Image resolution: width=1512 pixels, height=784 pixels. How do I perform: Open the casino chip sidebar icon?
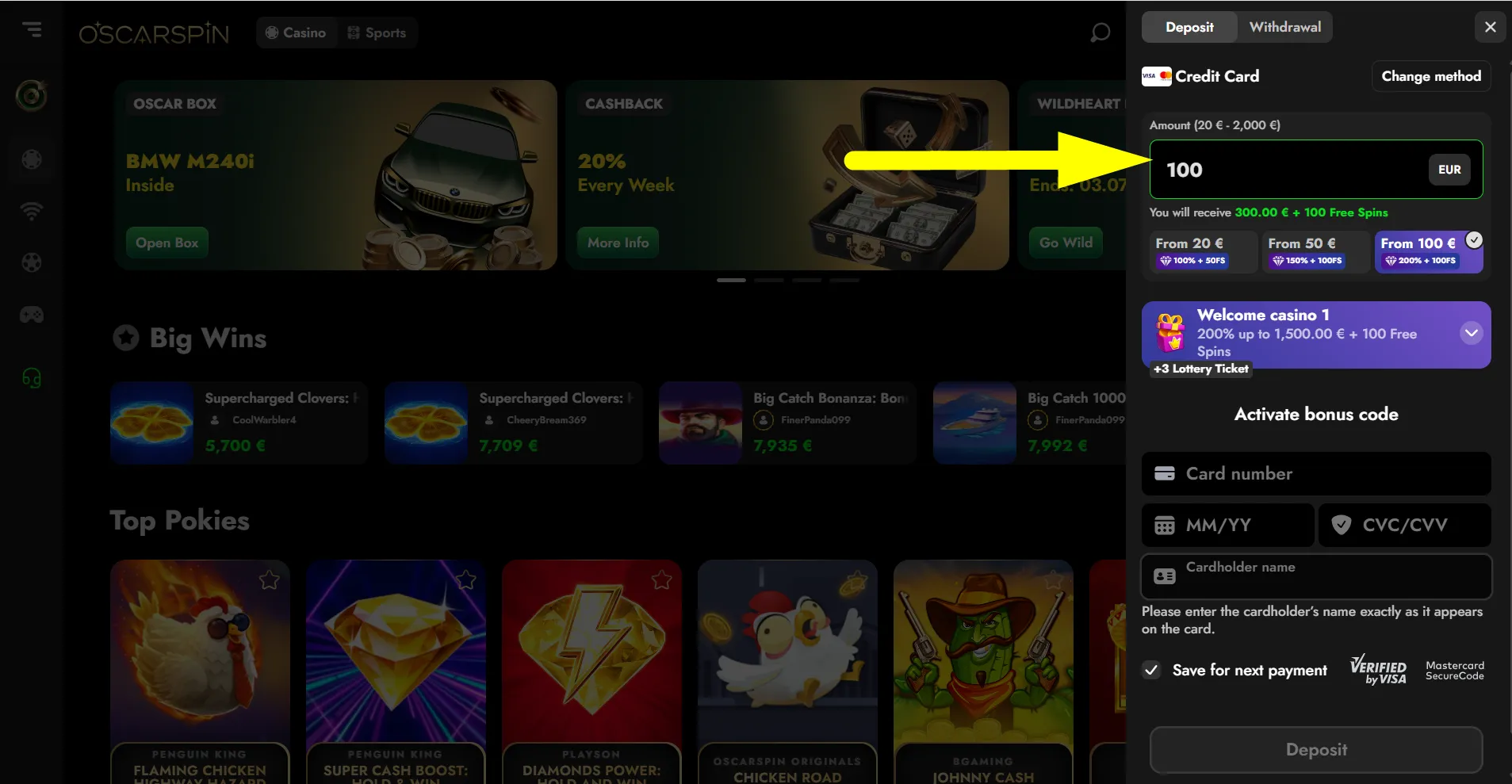click(x=32, y=159)
